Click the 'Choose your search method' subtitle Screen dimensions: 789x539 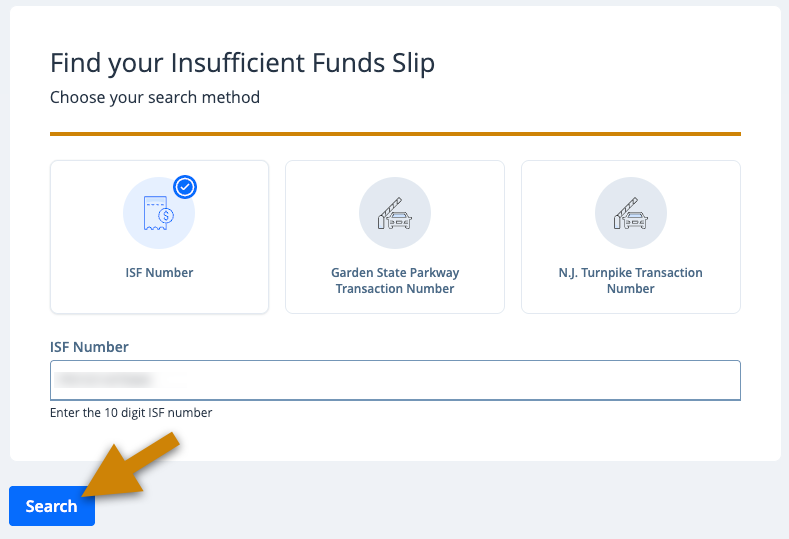click(x=155, y=97)
